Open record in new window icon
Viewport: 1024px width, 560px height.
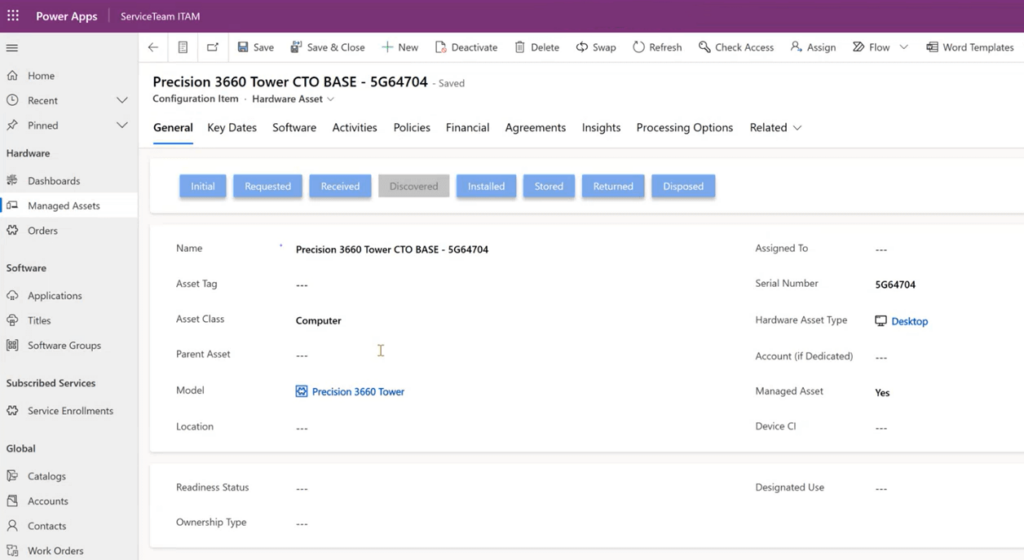(x=213, y=47)
